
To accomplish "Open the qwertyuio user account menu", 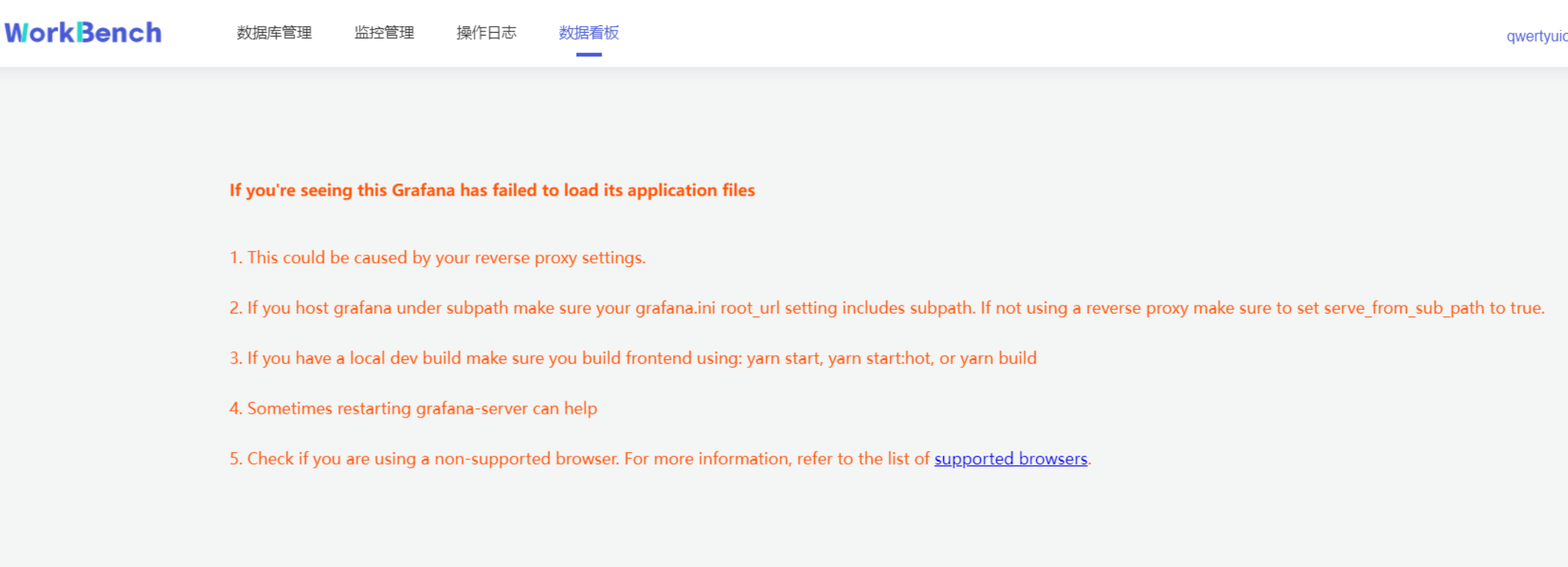I will tap(1537, 36).
